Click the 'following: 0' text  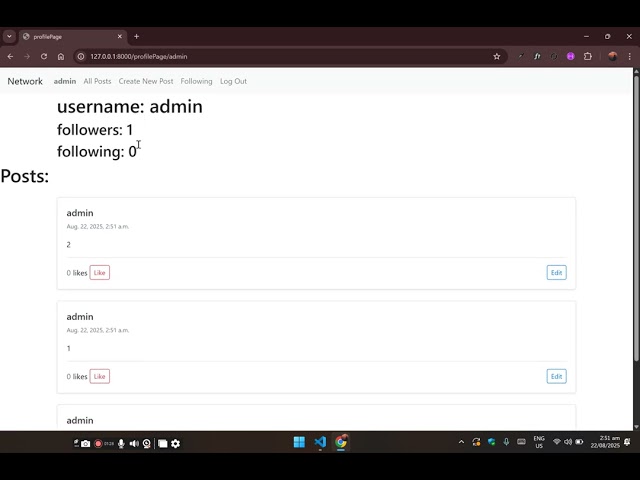coord(97,151)
